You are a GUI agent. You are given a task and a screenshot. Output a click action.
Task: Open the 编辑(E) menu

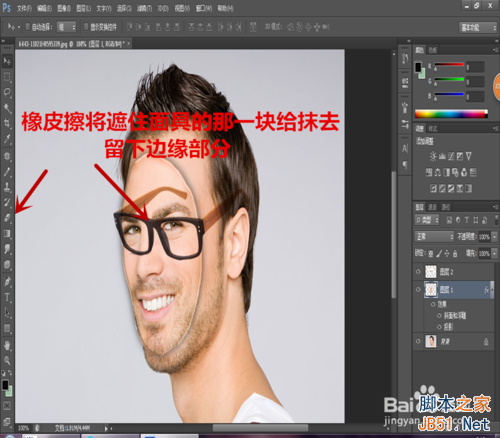pos(44,8)
